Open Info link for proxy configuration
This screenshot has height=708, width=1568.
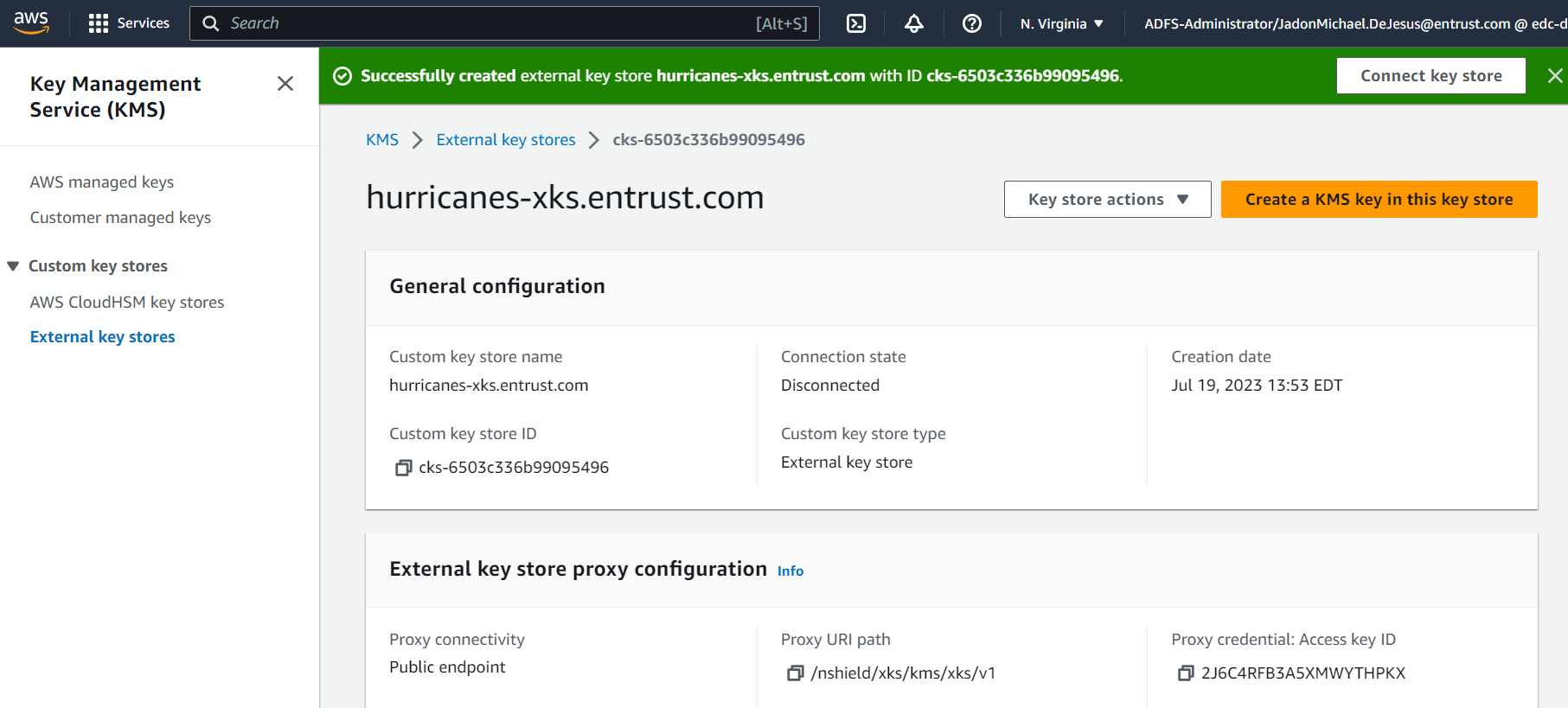pyautogui.click(x=790, y=571)
